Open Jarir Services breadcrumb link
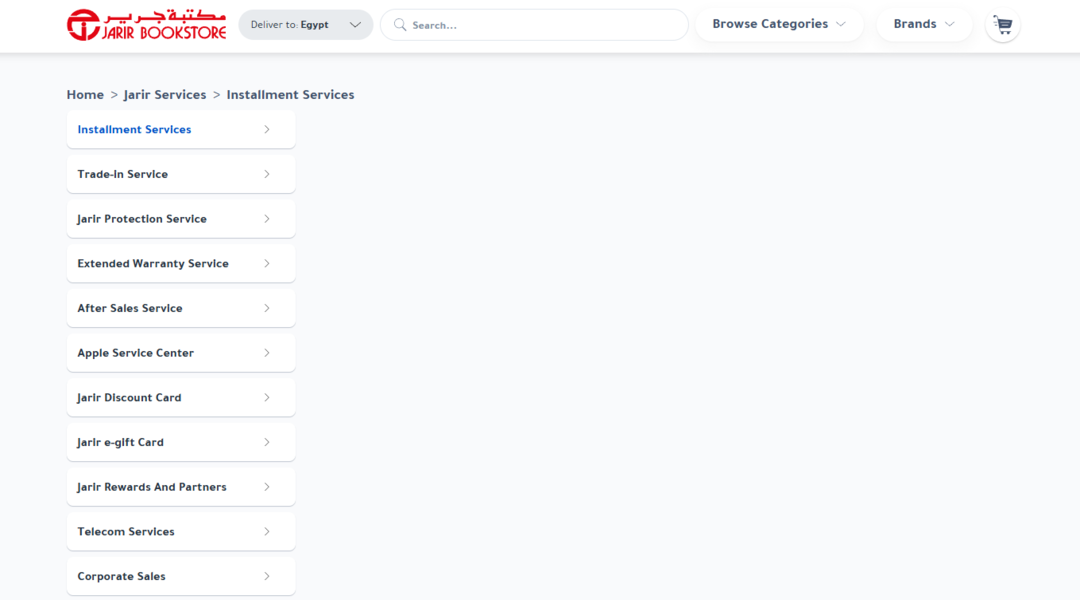Viewport: 1080px width, 600px height. pos(165,95)
